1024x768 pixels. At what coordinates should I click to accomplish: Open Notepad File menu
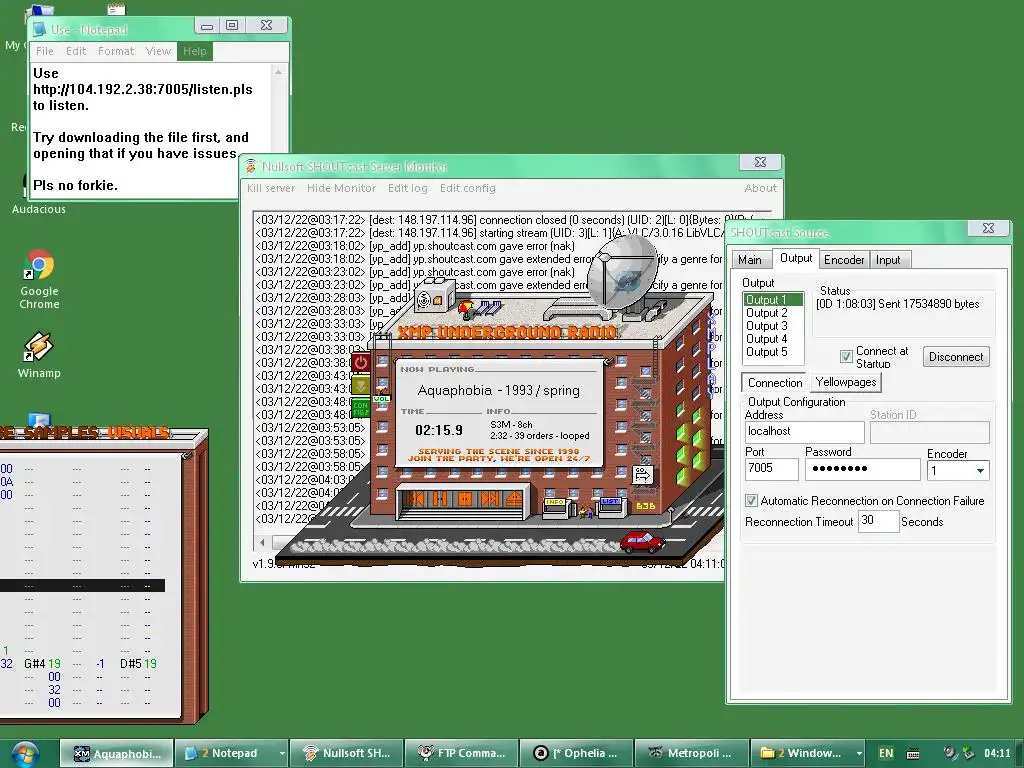44,51
